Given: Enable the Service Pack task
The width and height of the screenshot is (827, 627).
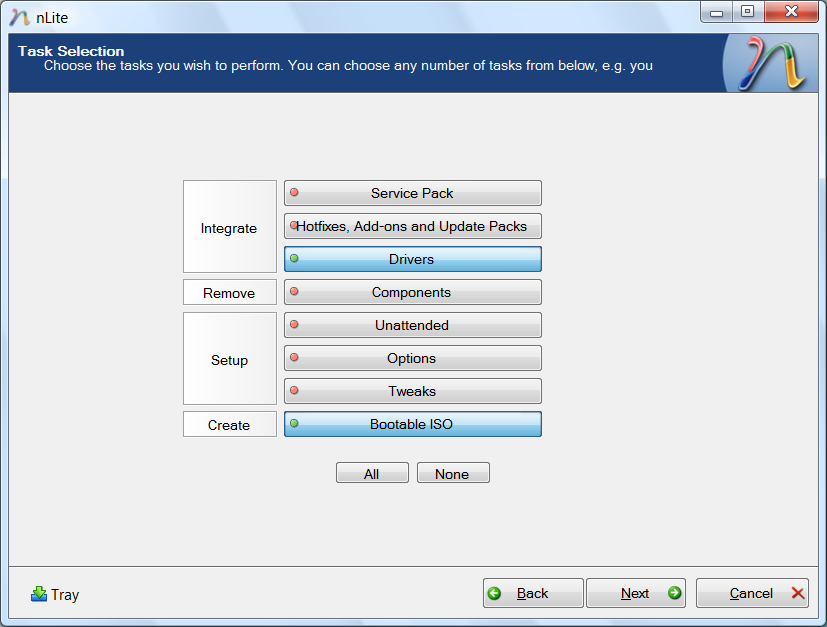Looking at the screenshot, I should [x=412, y=193].
